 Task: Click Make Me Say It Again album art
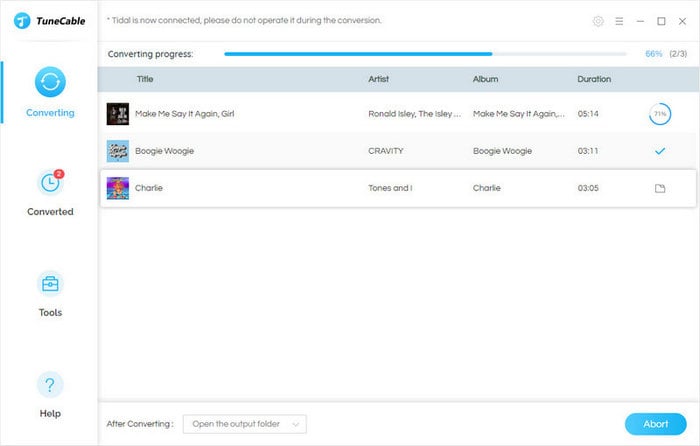click(118, 114)
